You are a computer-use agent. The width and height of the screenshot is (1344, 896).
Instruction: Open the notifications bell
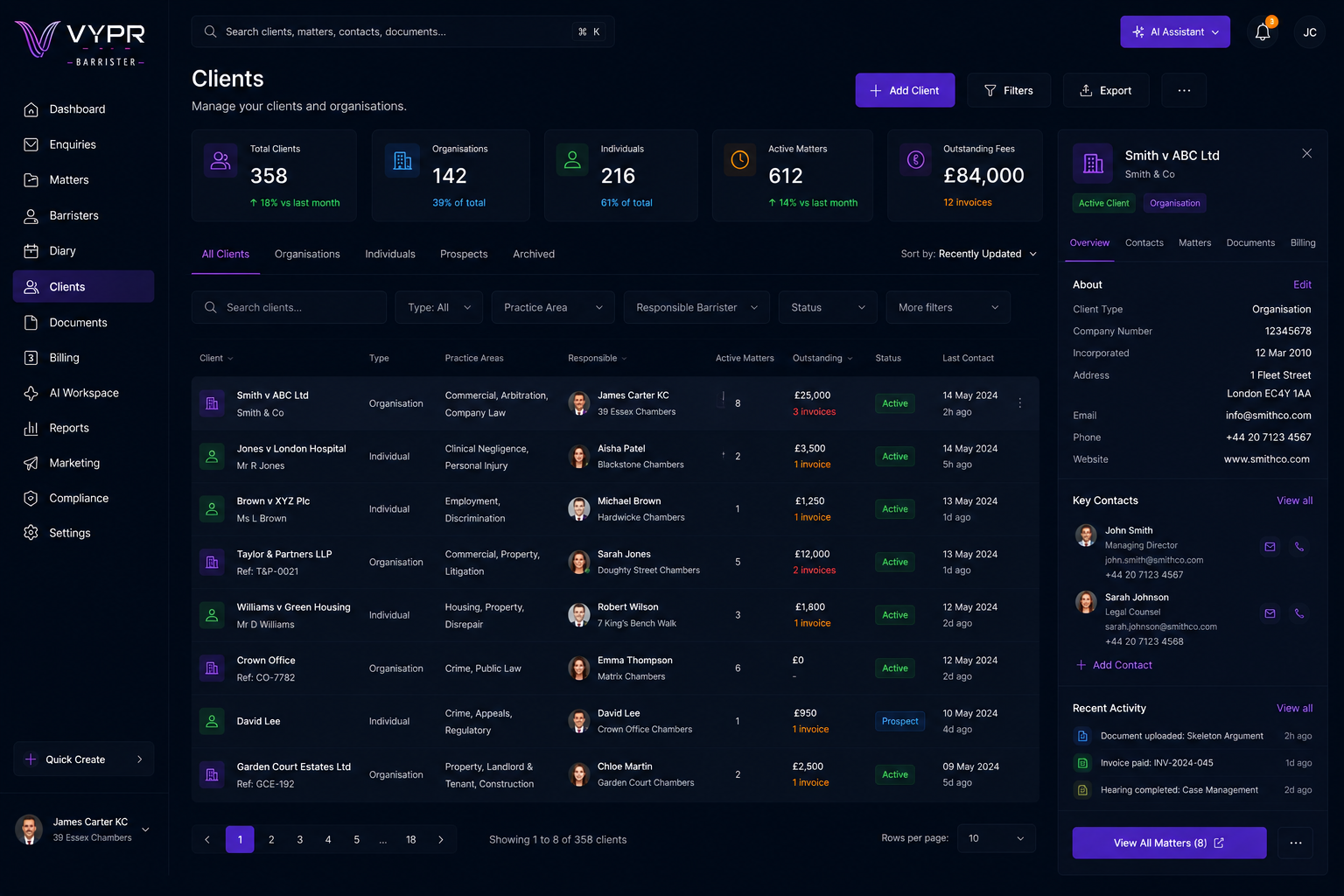tap(1263, 31)
